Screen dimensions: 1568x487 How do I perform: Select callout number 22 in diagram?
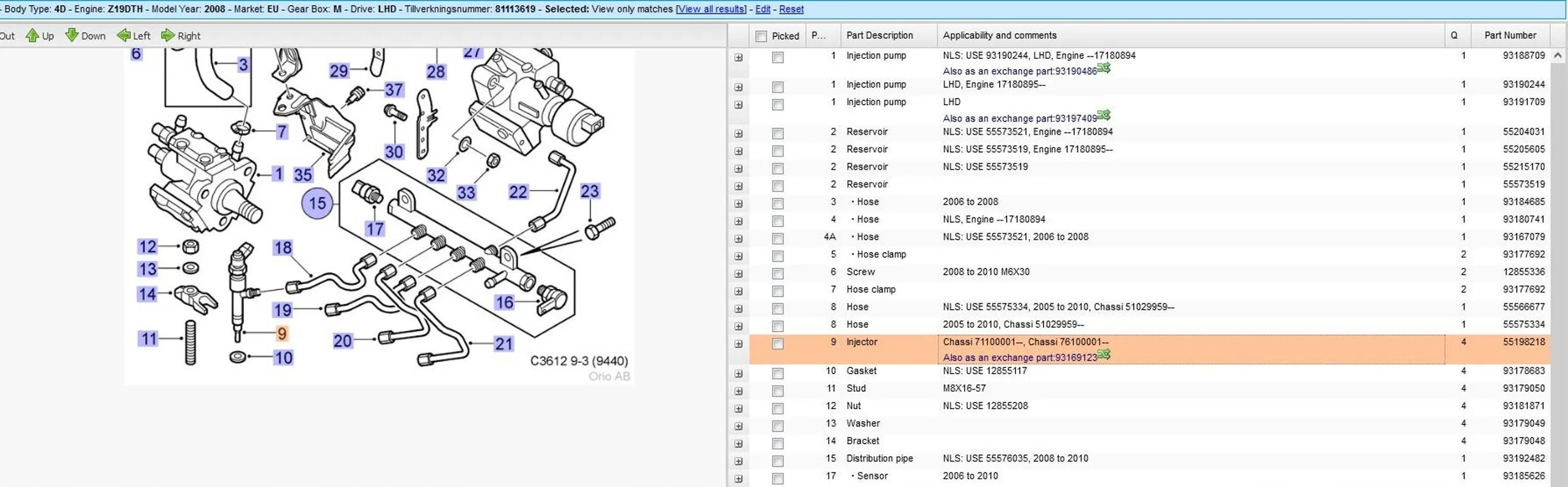518,192
